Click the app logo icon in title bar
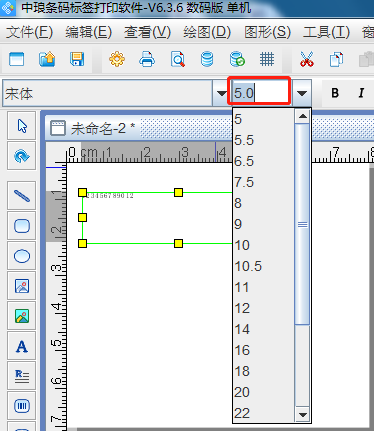Screen dimensions: 374x431 7,8
